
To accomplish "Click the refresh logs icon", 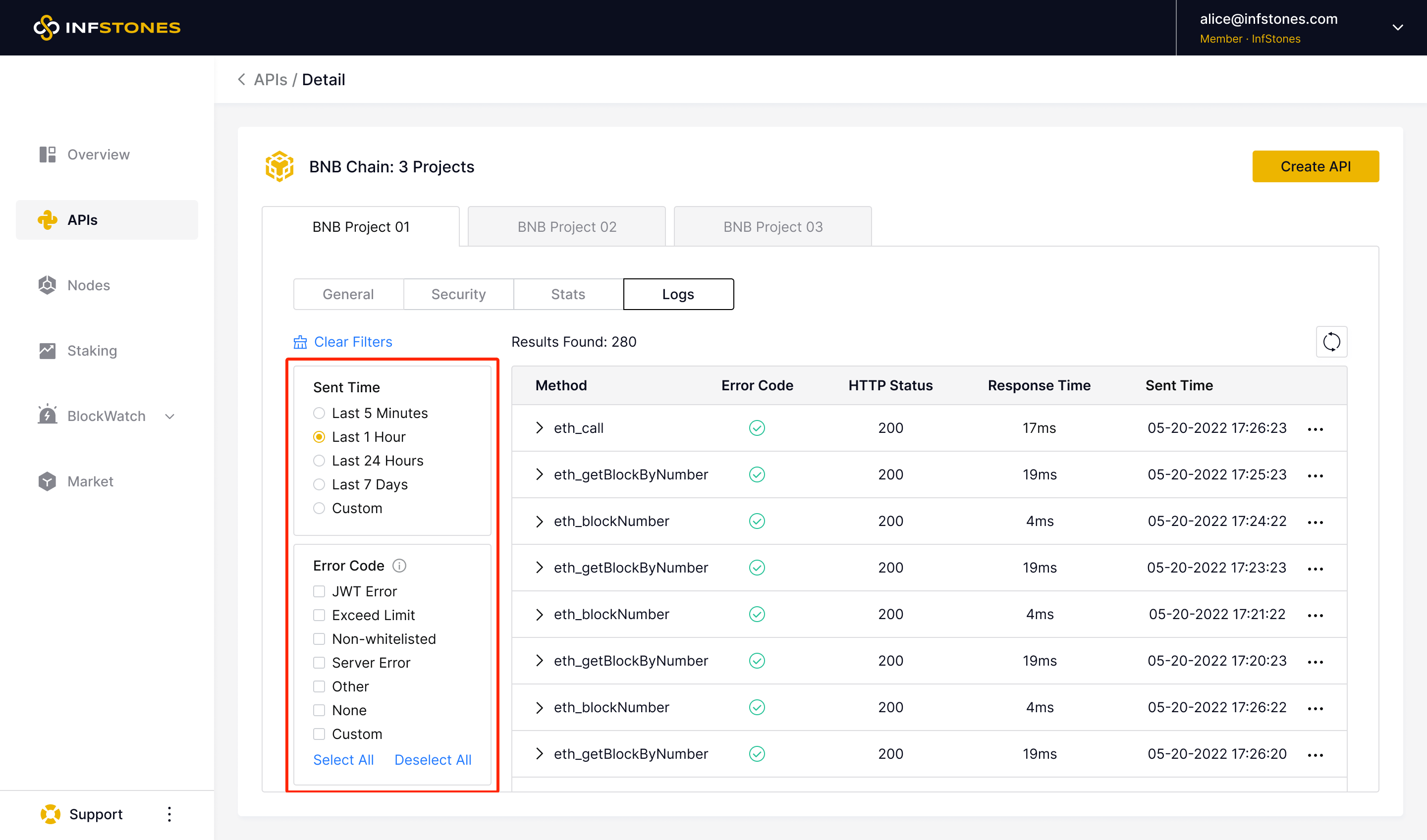I will 1331,342.
